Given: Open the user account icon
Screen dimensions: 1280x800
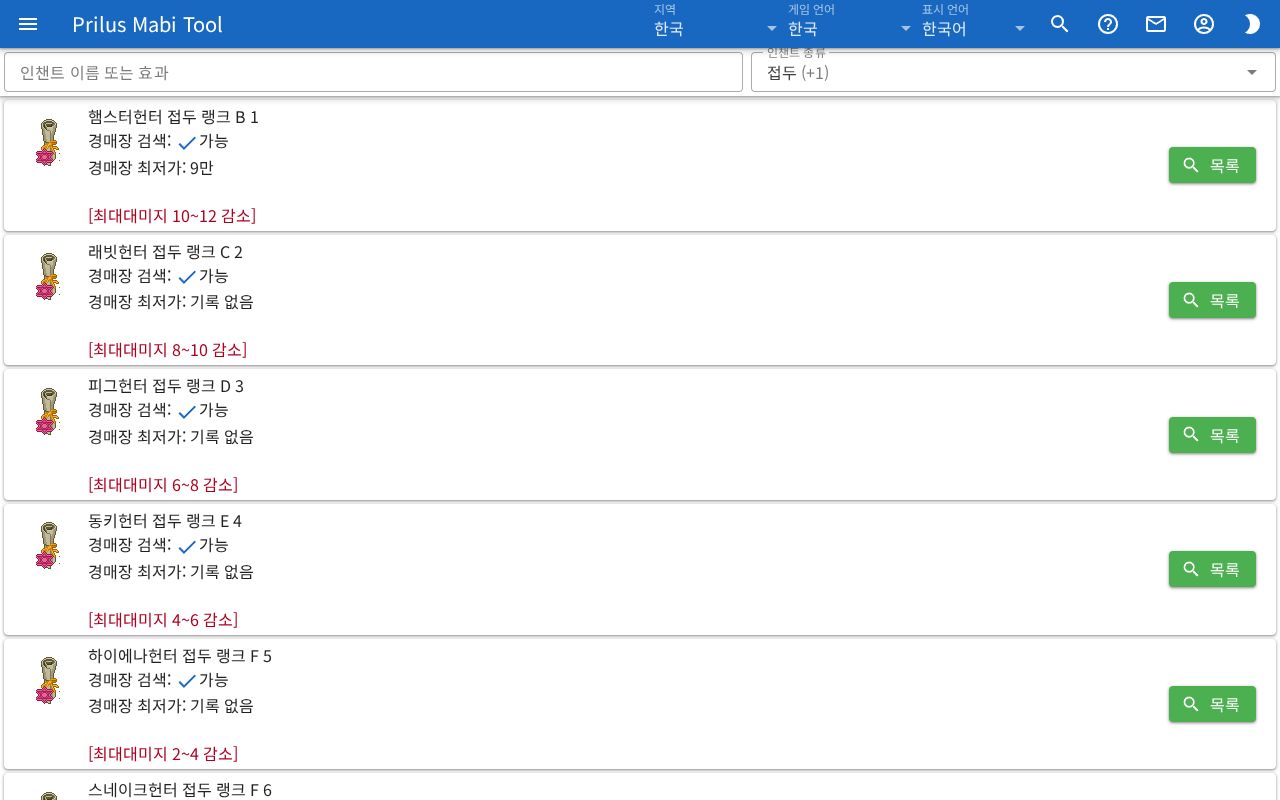Looking at the screenshot, I should coord(1204,24).
